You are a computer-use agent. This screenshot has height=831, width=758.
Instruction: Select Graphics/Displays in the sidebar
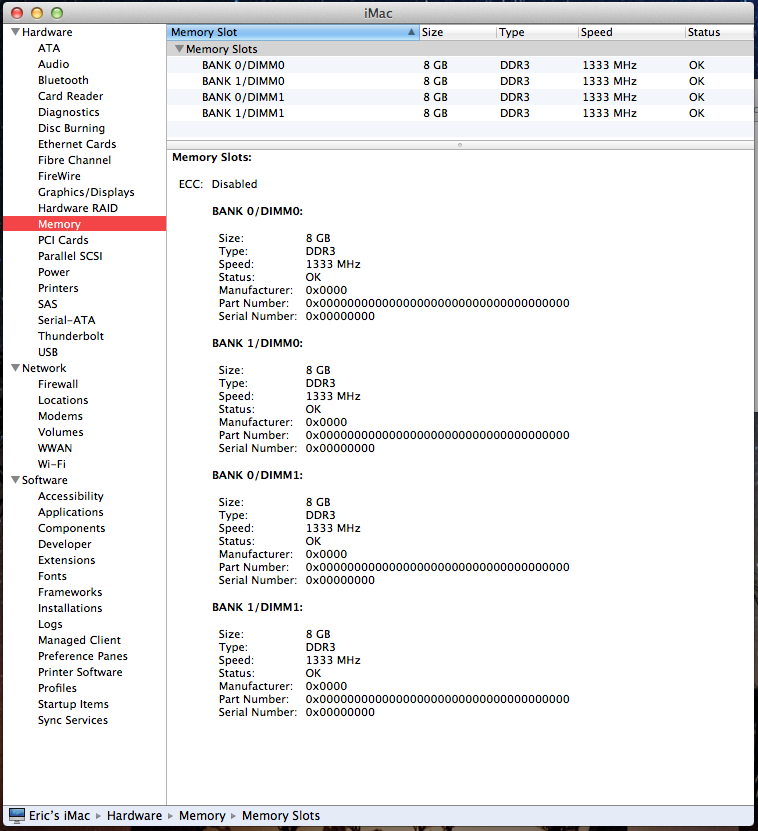click(x=86, y=192)
